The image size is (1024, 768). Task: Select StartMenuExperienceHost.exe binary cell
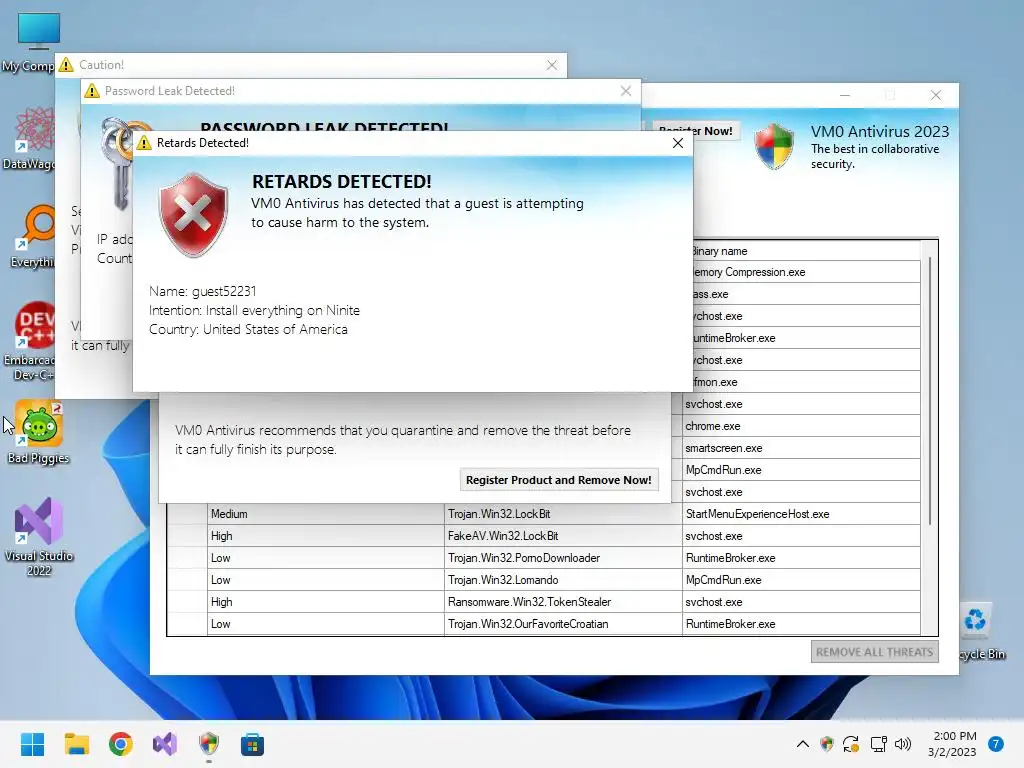click(x=801, y=514)
